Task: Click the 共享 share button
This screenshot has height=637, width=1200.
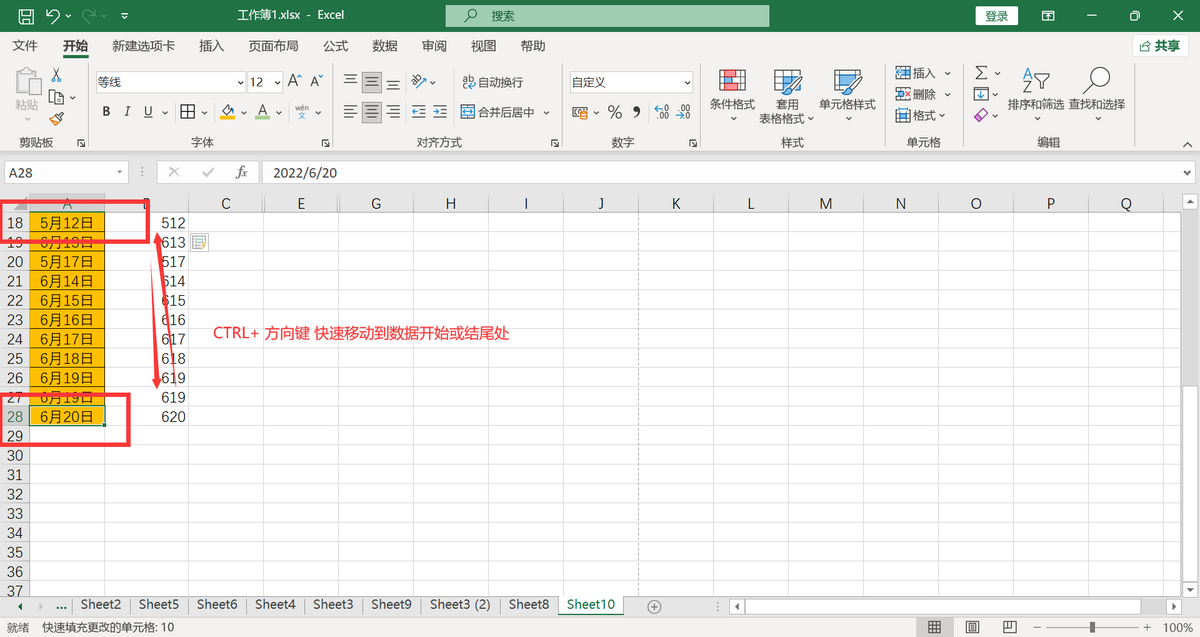Action: (1160, 46)
